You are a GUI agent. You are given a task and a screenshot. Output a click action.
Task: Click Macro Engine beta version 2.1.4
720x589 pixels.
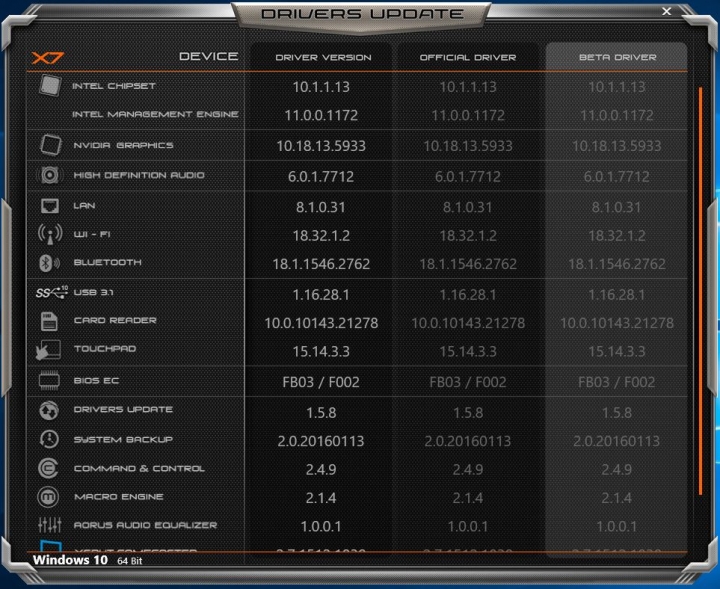(617, 498)
